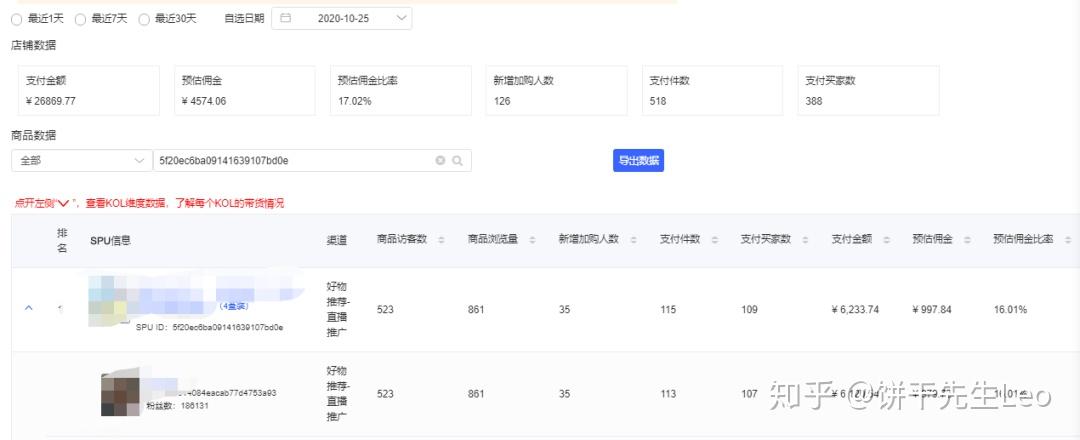Click the 店铺数据 section heading

[34, 45]
